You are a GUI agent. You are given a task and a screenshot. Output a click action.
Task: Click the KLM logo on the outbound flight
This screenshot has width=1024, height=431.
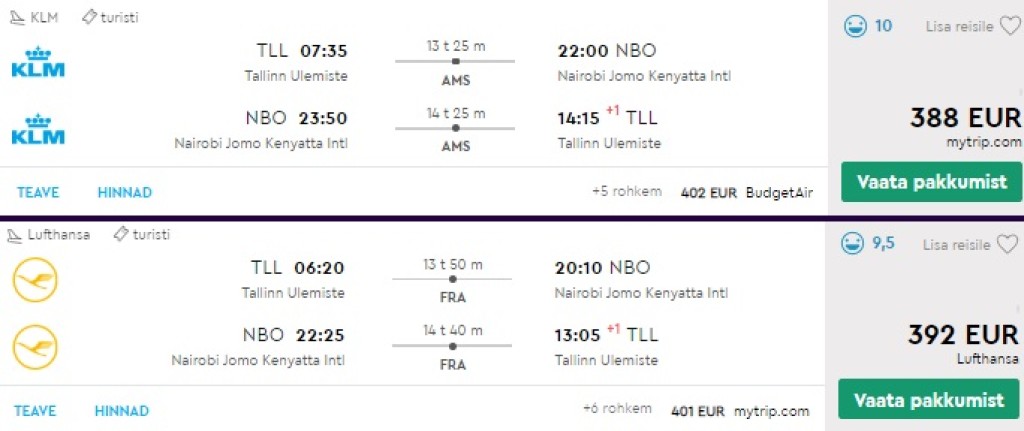[x=37, y=62]
